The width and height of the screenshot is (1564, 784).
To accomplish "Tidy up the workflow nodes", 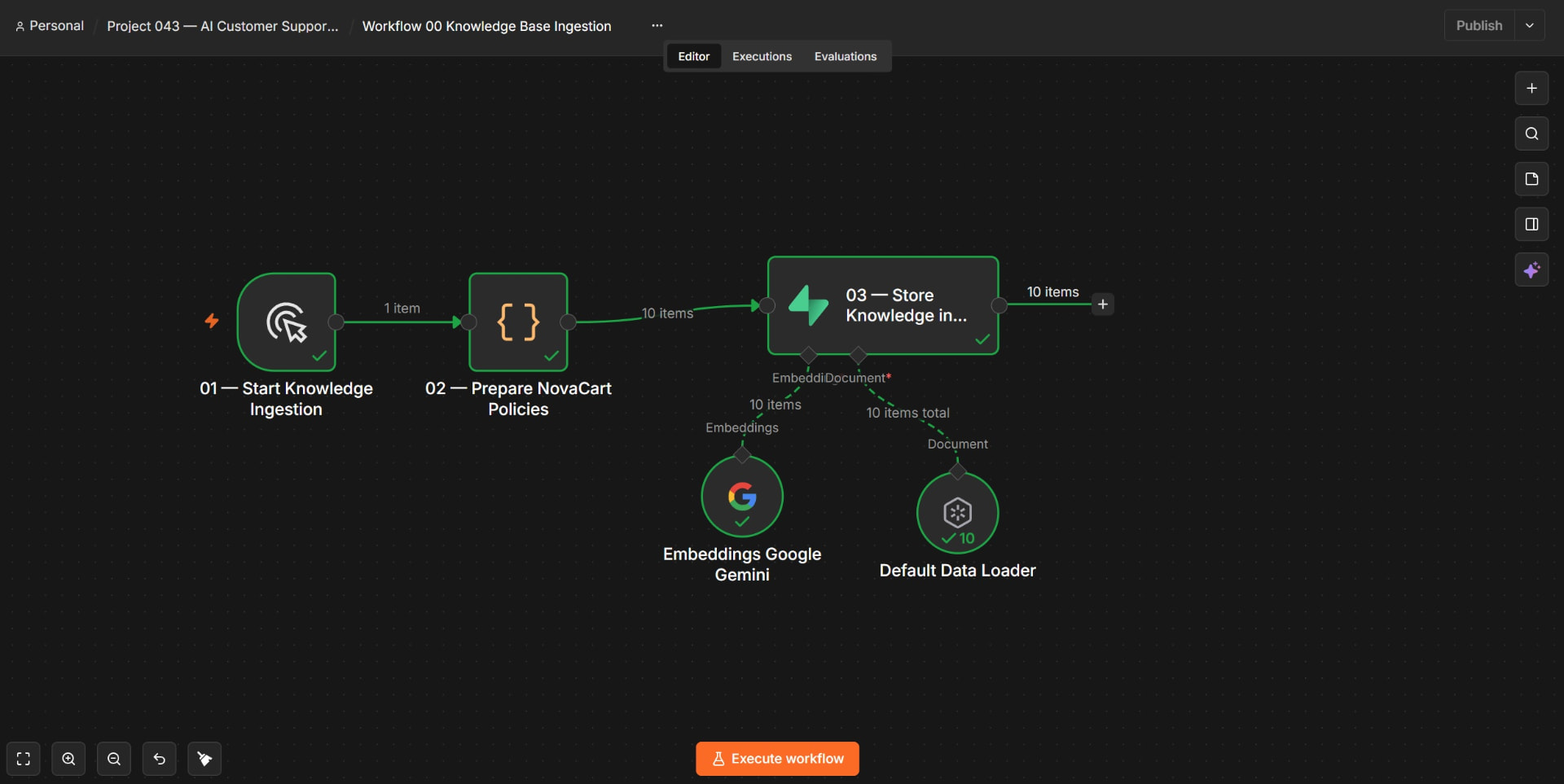I will tap(204, 759).
